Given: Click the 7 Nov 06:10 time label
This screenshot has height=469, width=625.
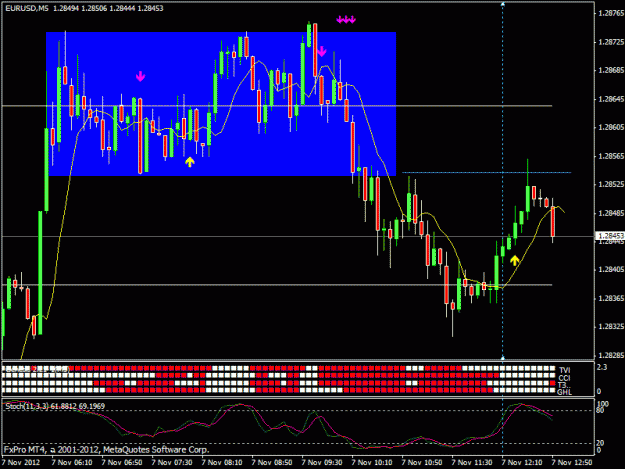Looking at the screenshot, I should click(x=72, y=462).
